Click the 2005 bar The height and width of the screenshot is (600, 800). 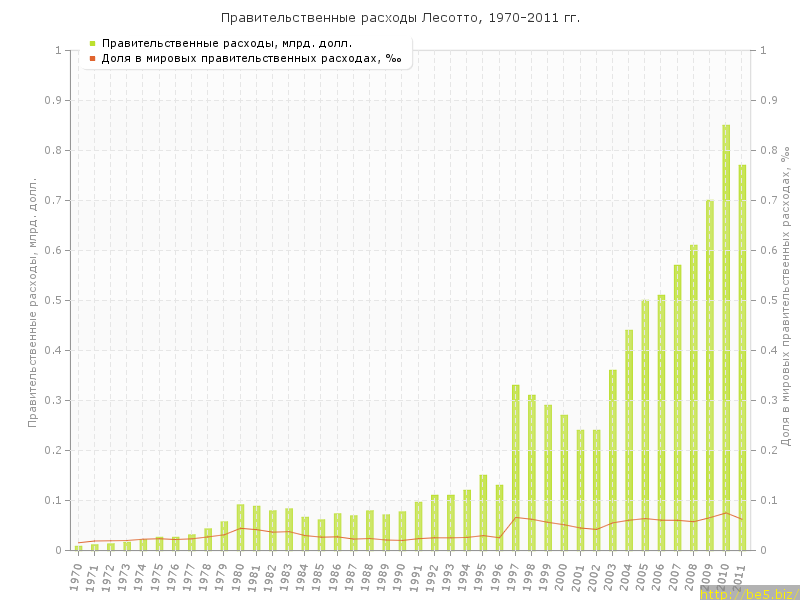point(645,425)
